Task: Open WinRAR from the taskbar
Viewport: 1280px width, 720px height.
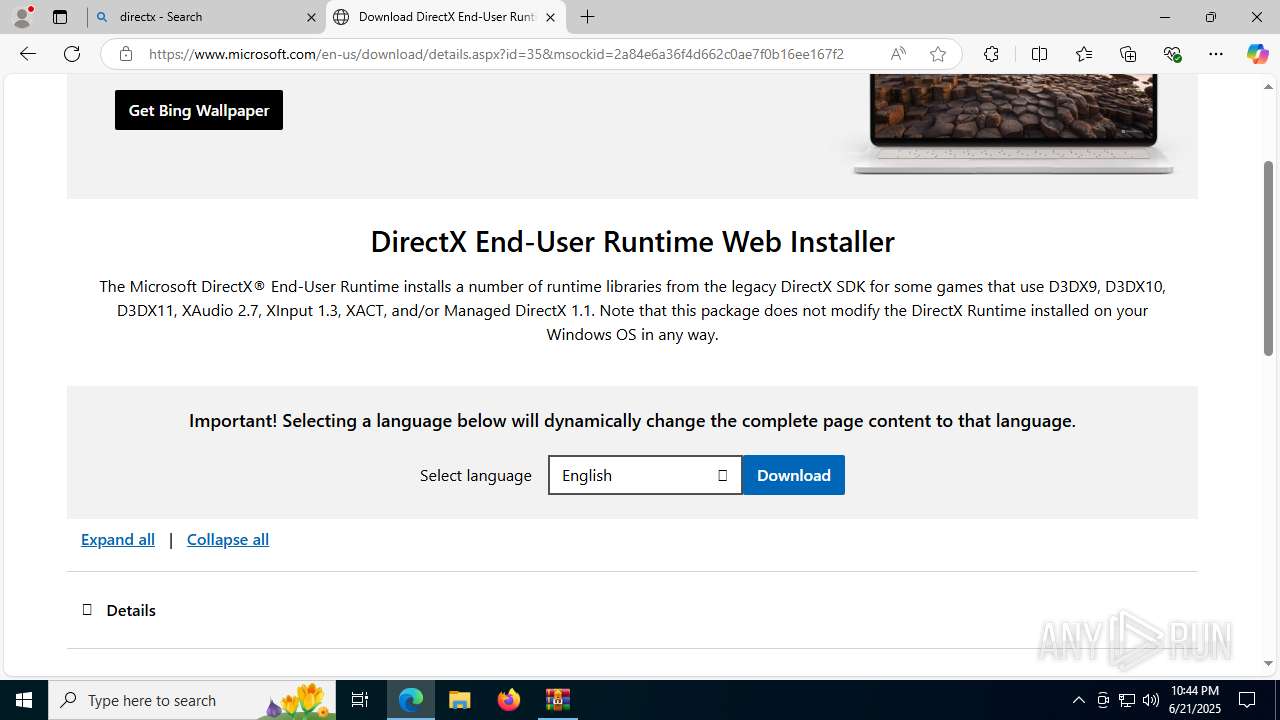Action: tap(558, 700)
